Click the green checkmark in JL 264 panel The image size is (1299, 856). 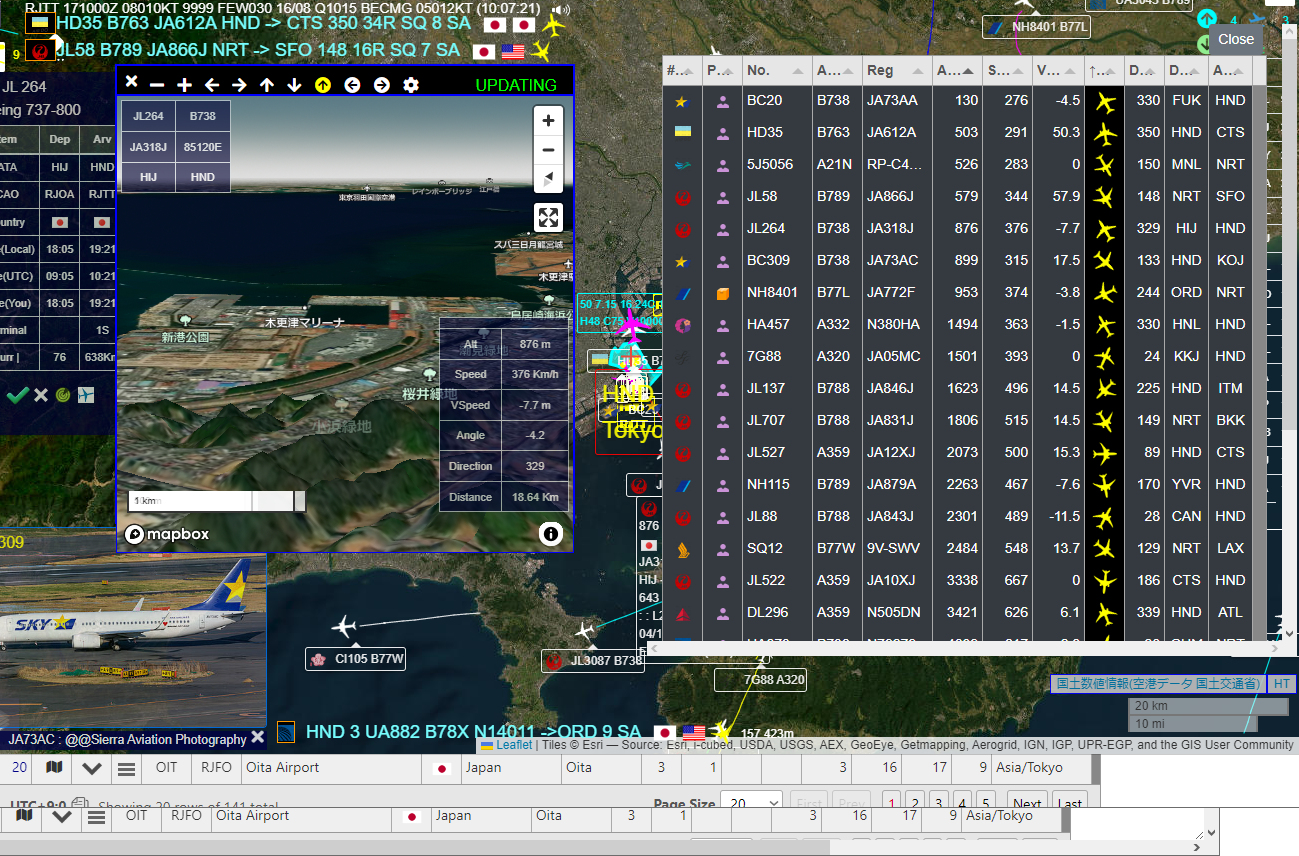pos(17,395)
